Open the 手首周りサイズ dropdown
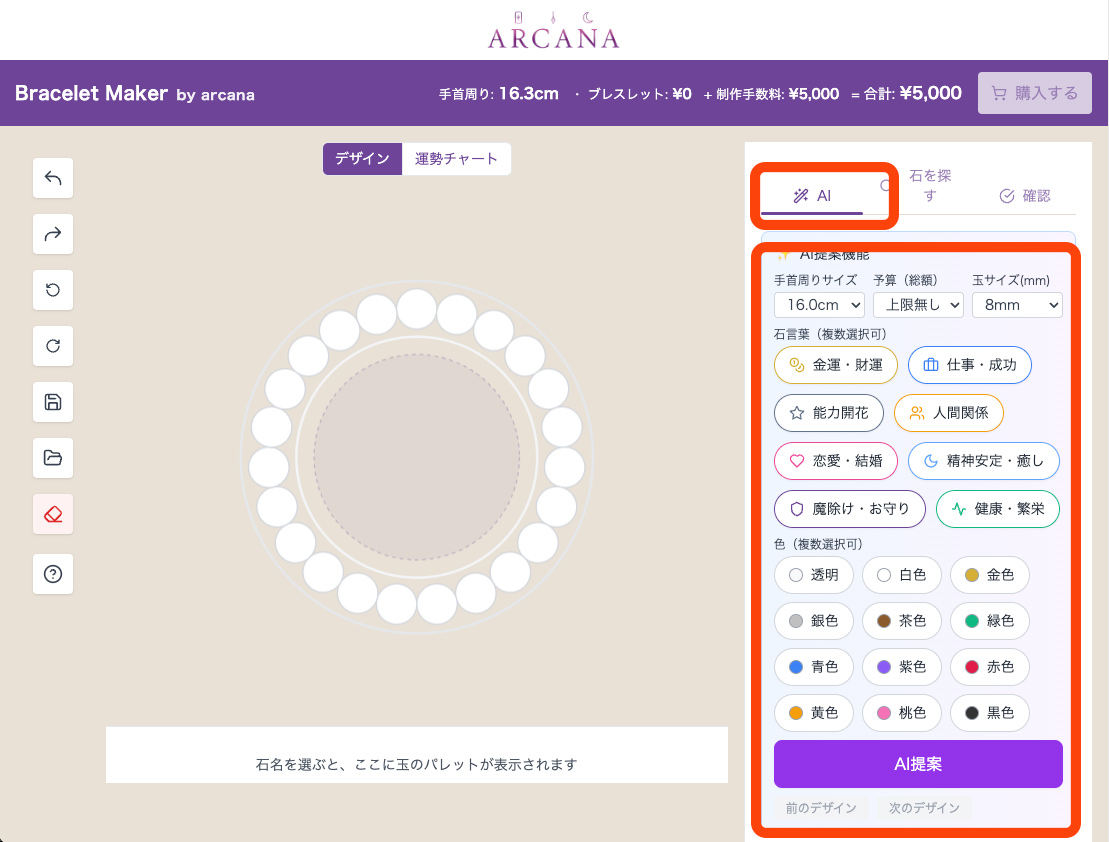The width and height of the screenshot is (1109, 842). pyautogui.click(x=819, y=305)
